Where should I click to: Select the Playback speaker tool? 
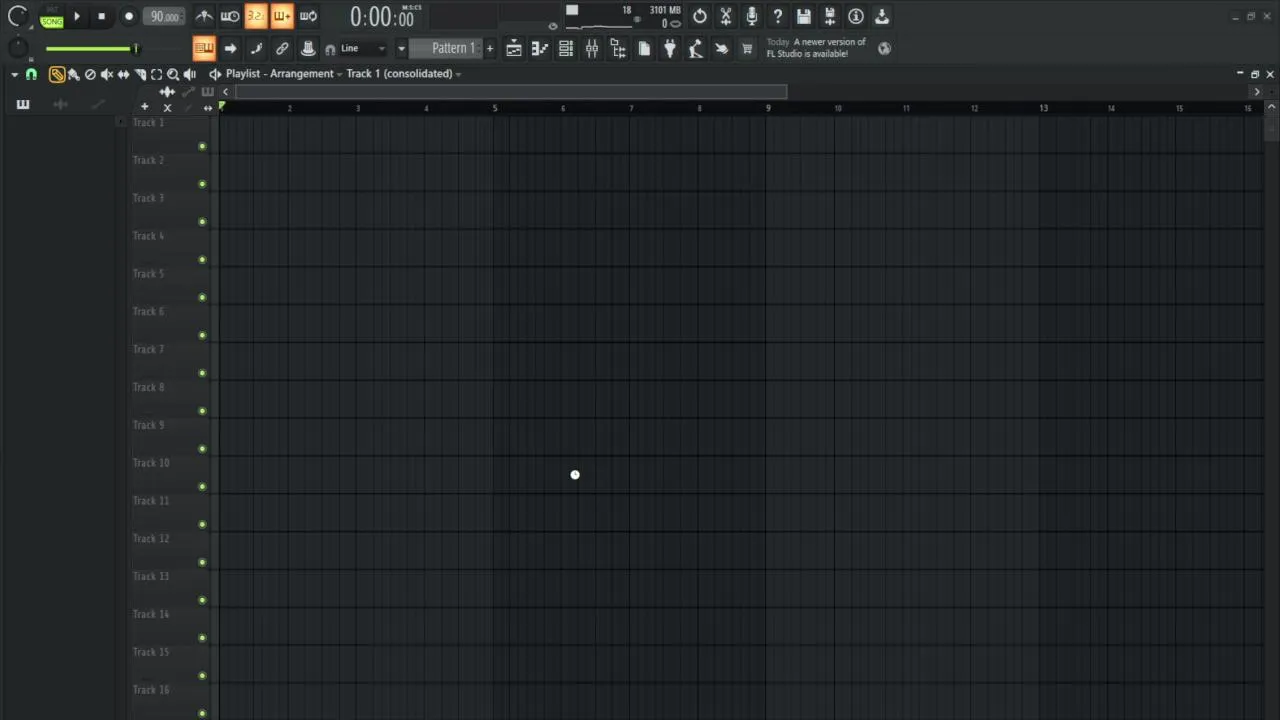pos(190,74)
